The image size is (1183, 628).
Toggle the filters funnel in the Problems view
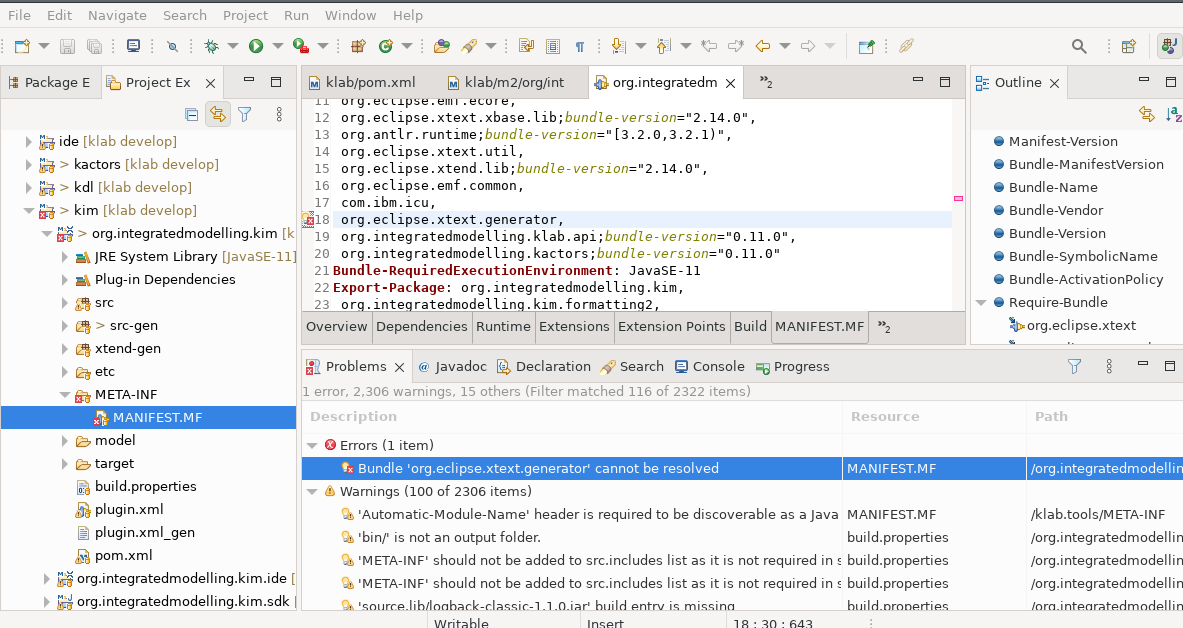tap(1074, 366)
